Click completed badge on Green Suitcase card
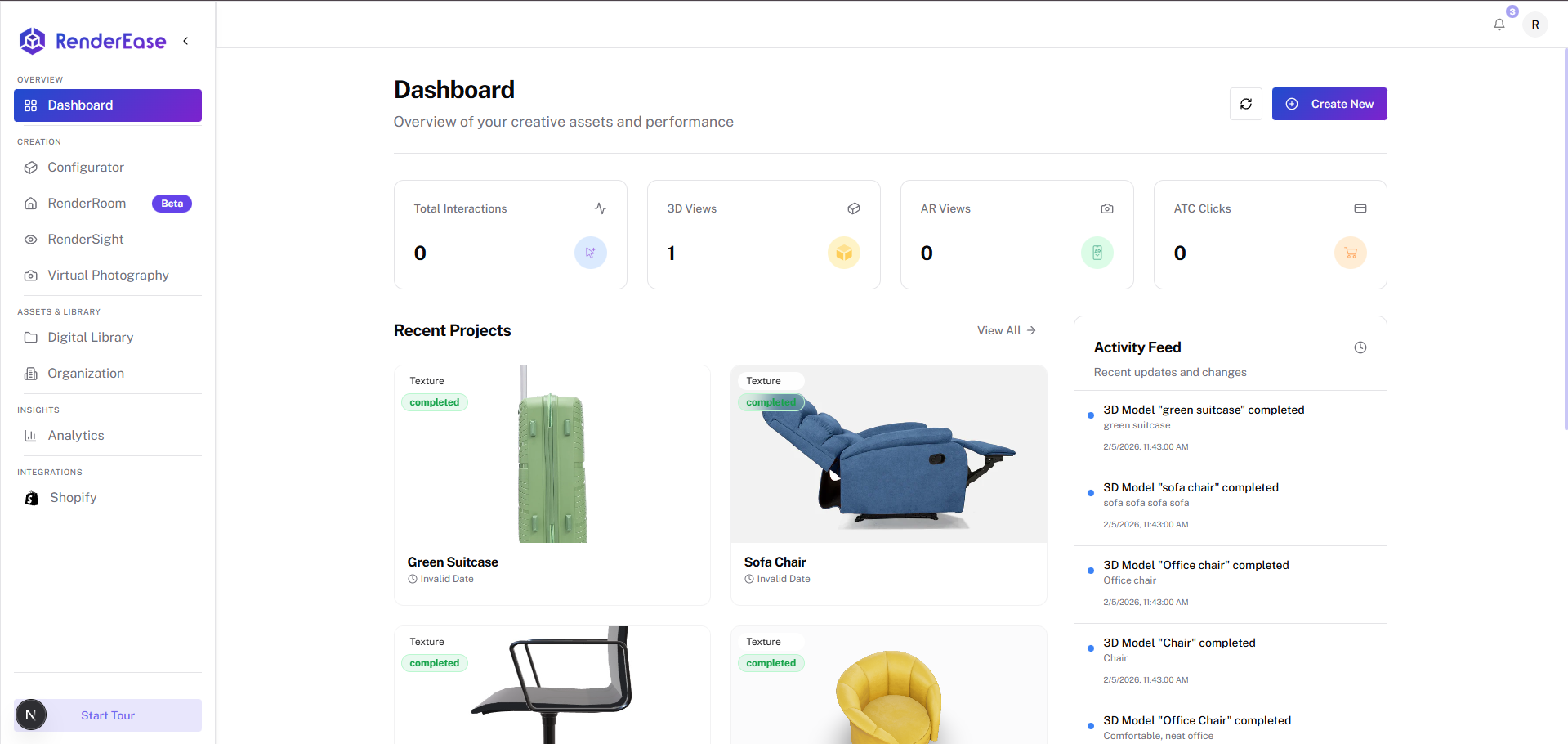This screenshot has height=744, width=1568. point(435,402)
